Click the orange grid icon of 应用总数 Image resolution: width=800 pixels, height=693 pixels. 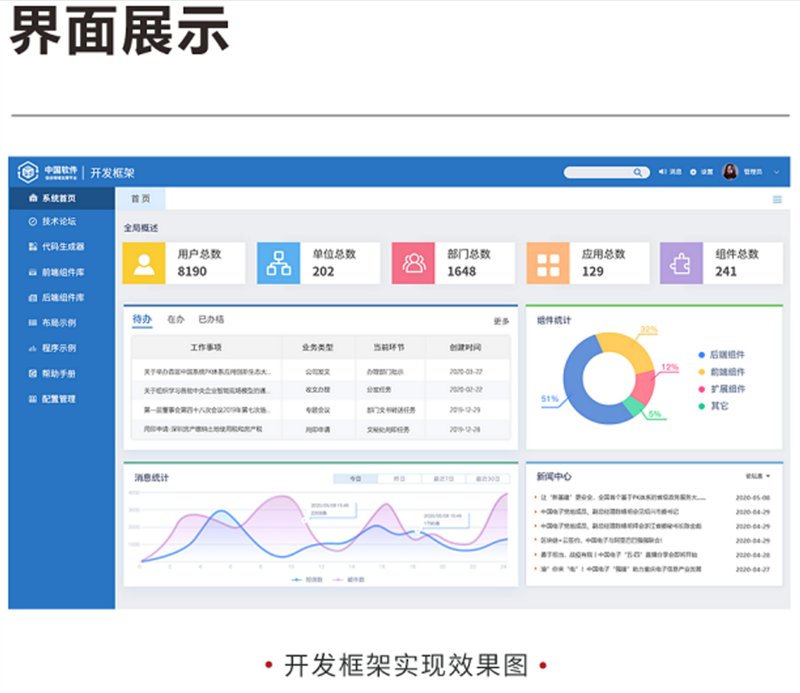(x=548, y=263)
